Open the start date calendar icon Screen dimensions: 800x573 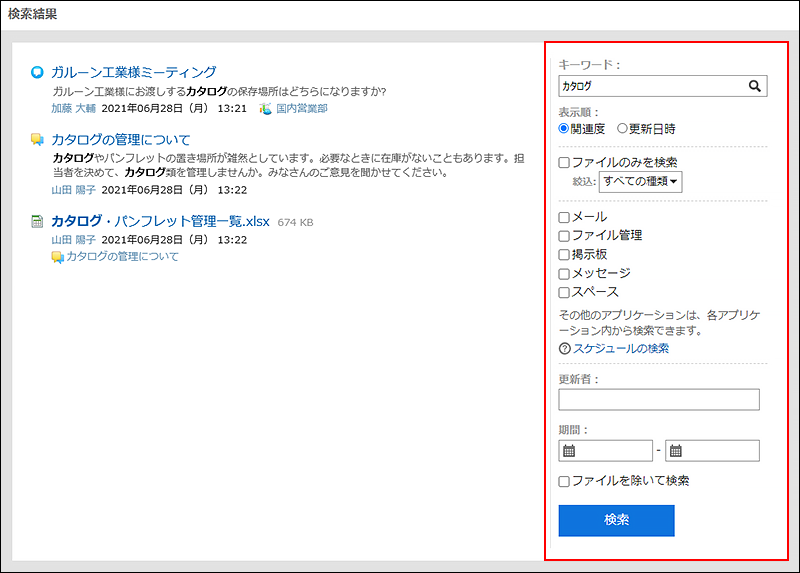tap(569, 451)
